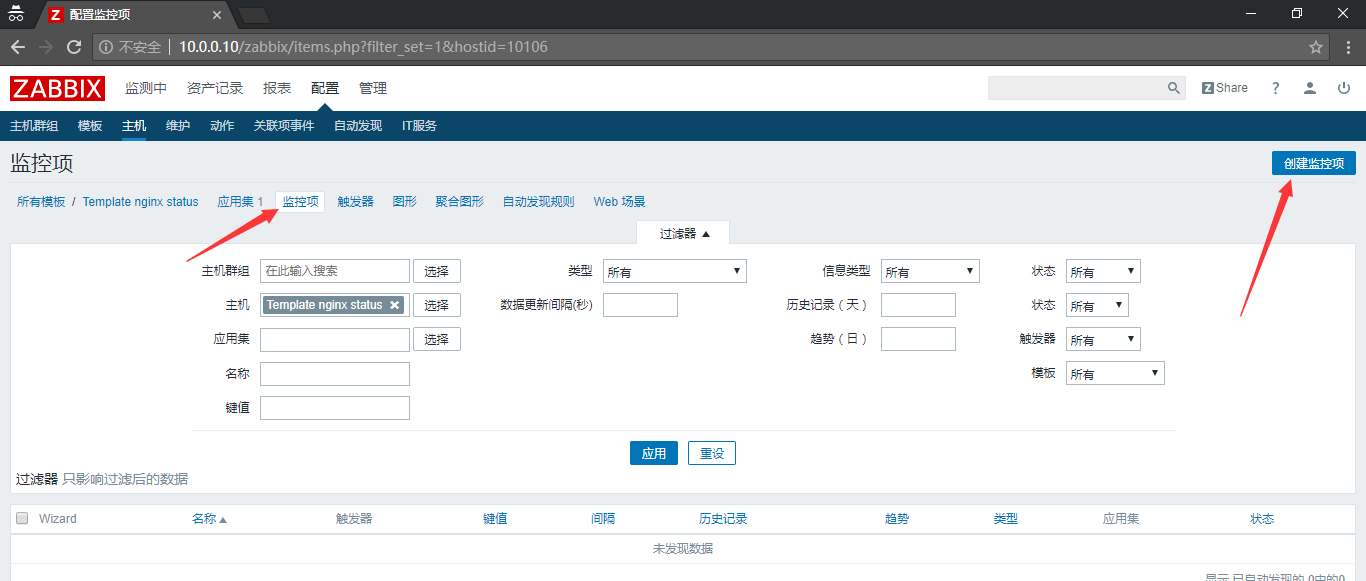Open the 报表 top menu
The width and height of the screenshot is (1366, 581).
(277, 88)
